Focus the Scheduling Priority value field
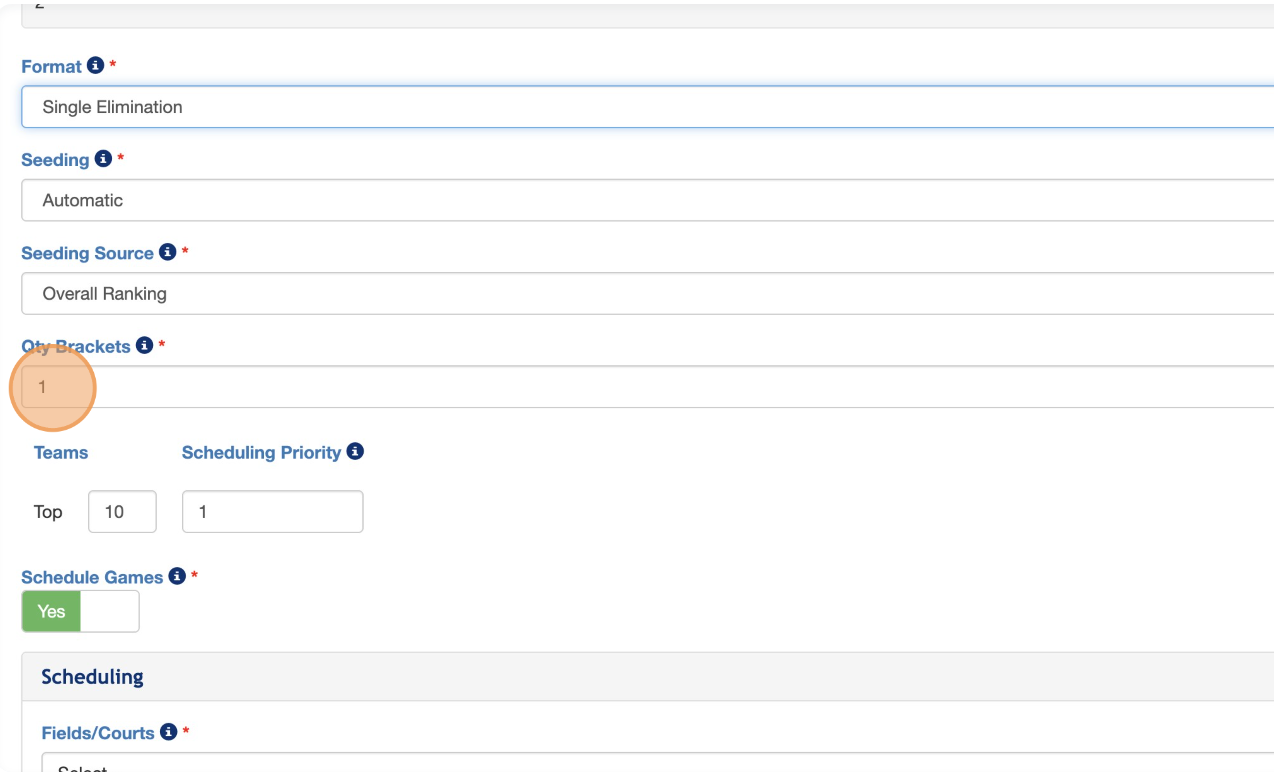 click(272, 512)
